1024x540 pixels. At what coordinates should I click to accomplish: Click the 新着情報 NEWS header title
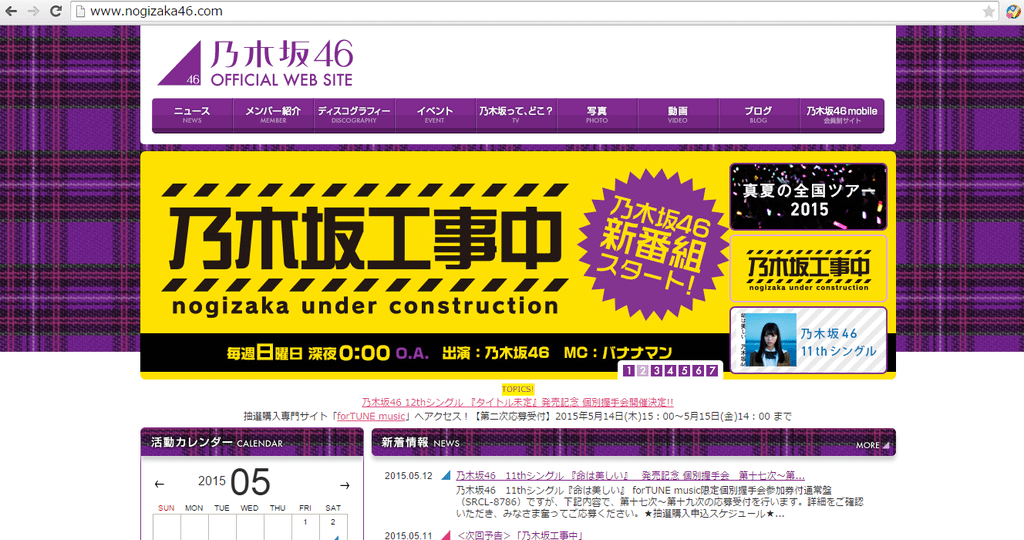[421, 443]
